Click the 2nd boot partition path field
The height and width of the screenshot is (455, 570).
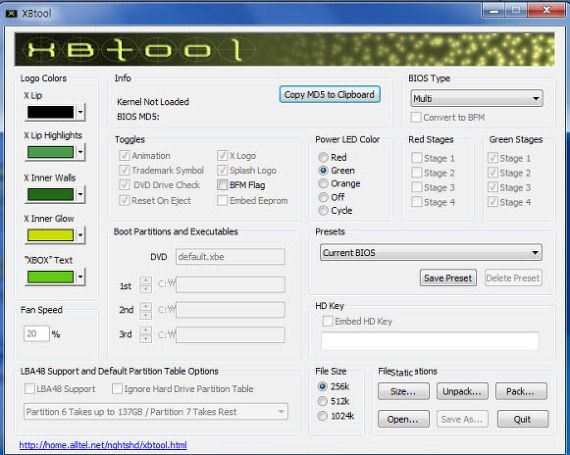[x=230, y=310]
